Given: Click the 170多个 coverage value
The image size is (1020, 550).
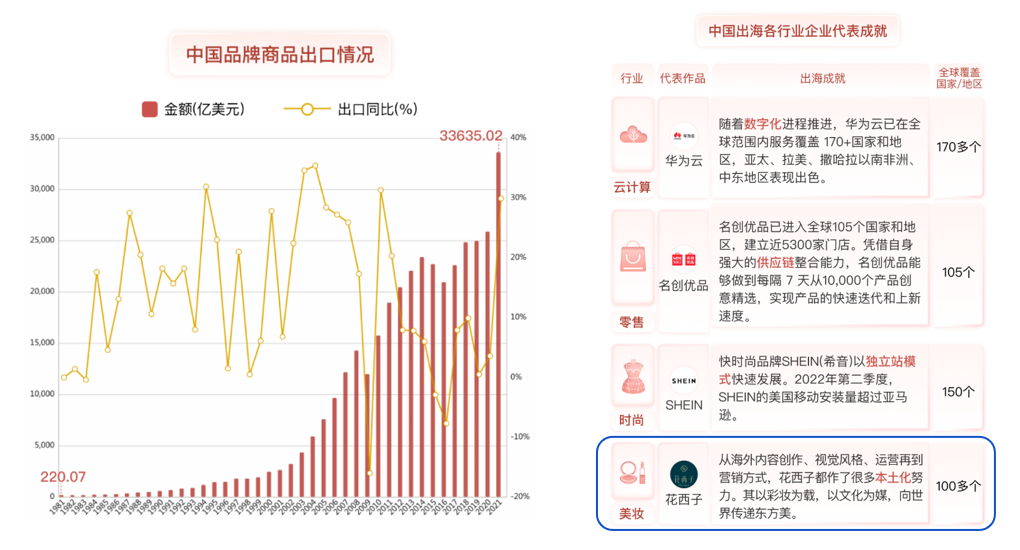Looking at the screenshot, I should (x=958, y=147).
